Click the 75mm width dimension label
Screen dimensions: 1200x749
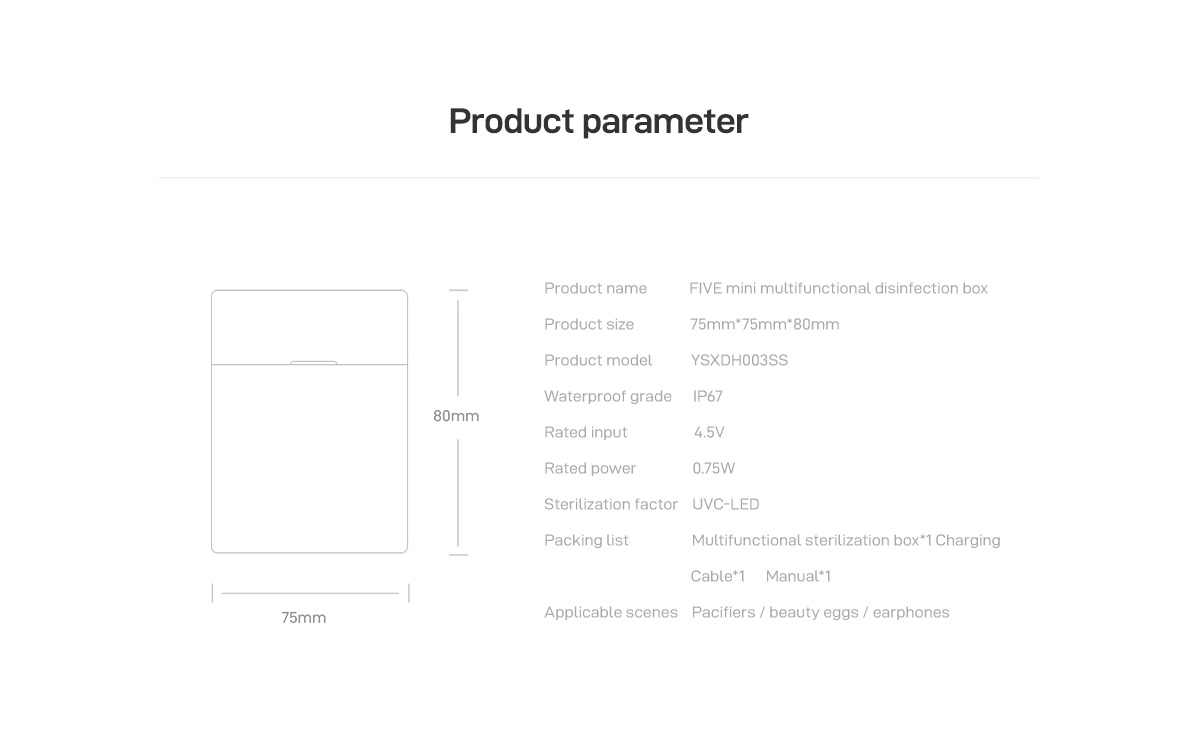[x=303, y=618]
